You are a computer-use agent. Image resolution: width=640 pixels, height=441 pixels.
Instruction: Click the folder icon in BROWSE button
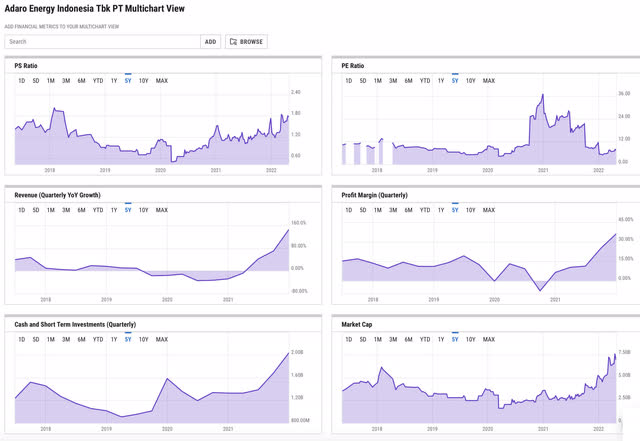pos(233,42)
